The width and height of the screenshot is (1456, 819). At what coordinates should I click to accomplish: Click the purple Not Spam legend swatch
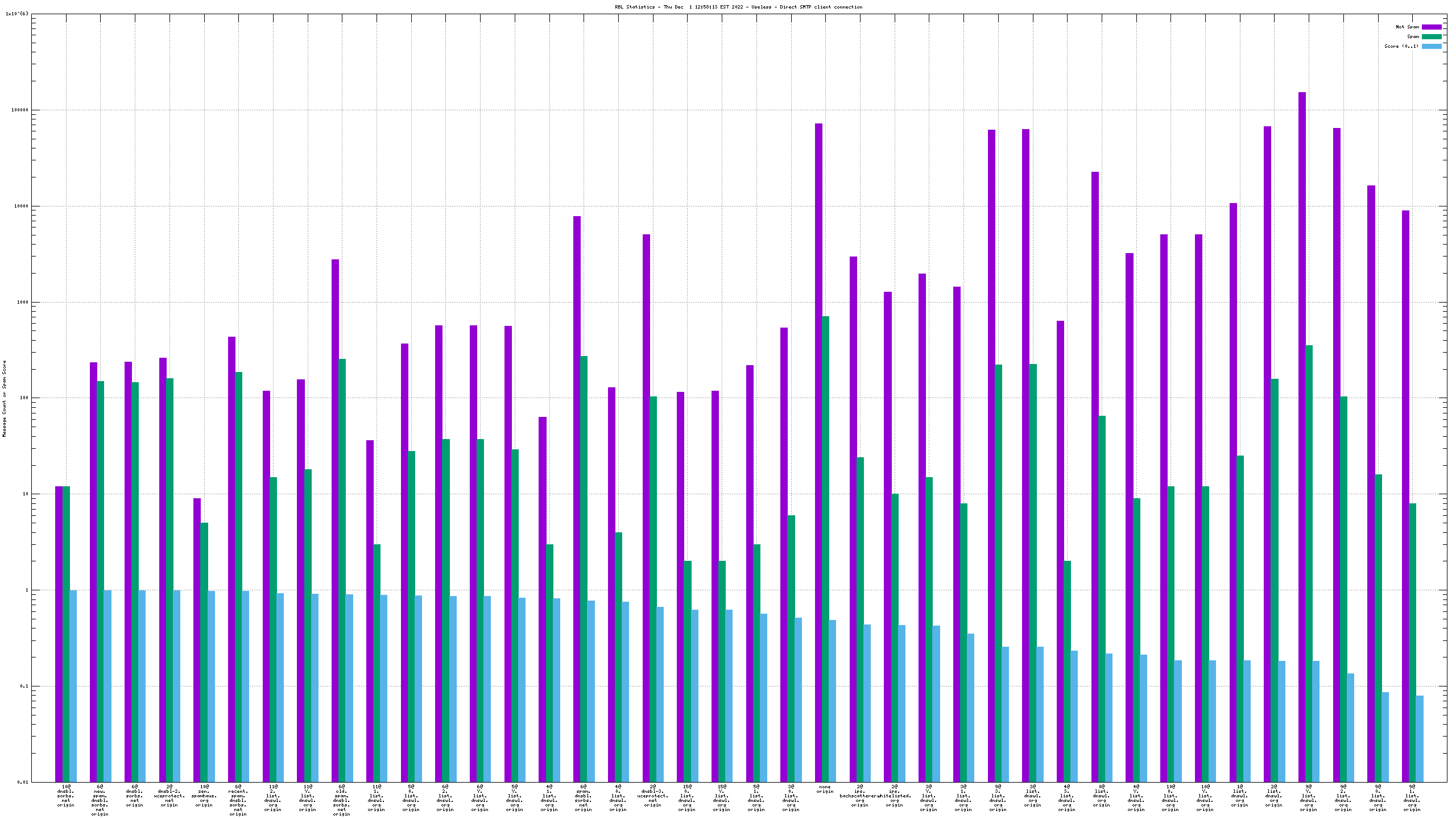coord(1431,27)
